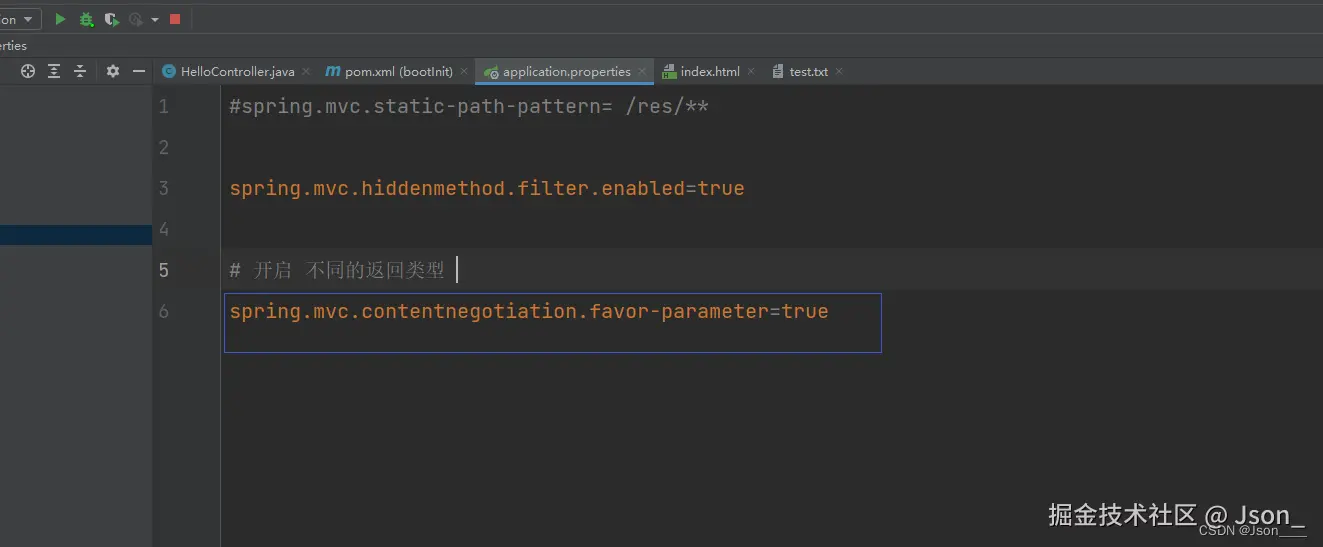Screen dimensions: 1323x547
Task: Click the hiddenmethod.filter.enabled line
Action: 487,188
